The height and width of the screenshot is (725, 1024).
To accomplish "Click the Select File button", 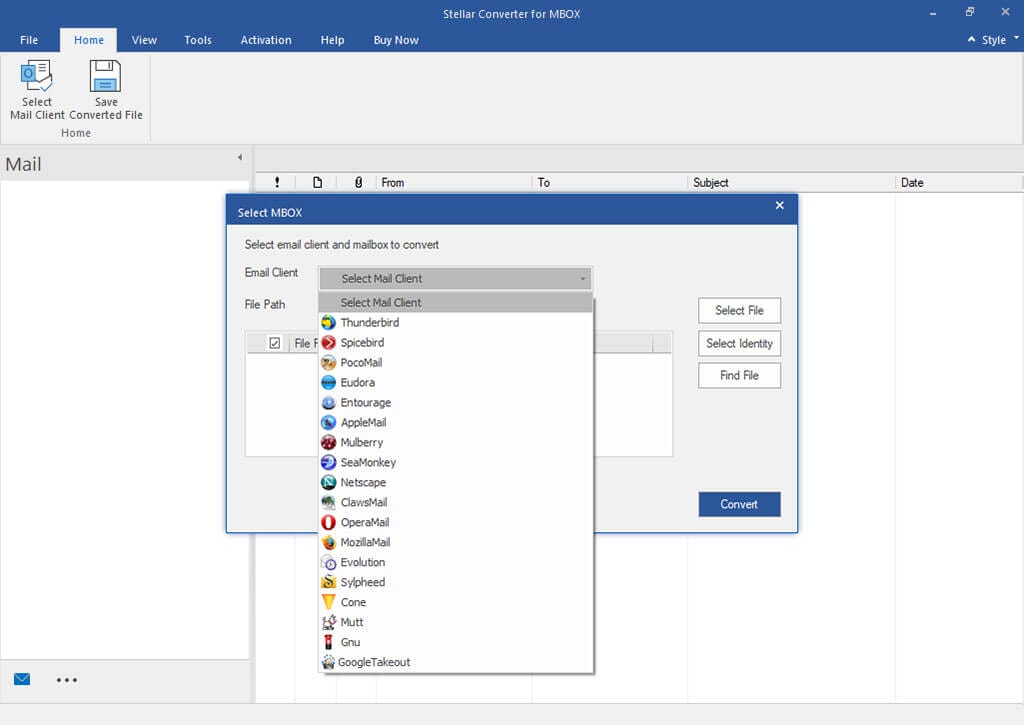I will pos(739,310).
